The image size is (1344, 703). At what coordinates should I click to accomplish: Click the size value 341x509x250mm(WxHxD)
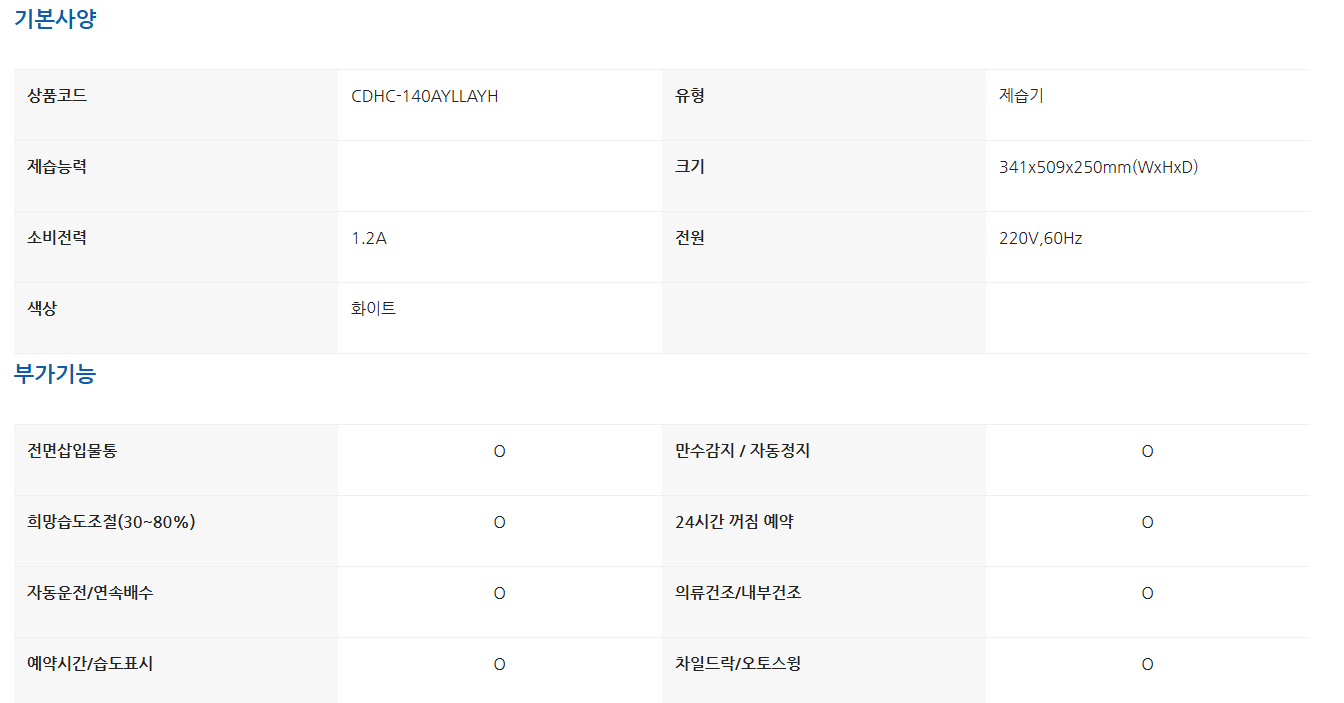[1098, 168]
